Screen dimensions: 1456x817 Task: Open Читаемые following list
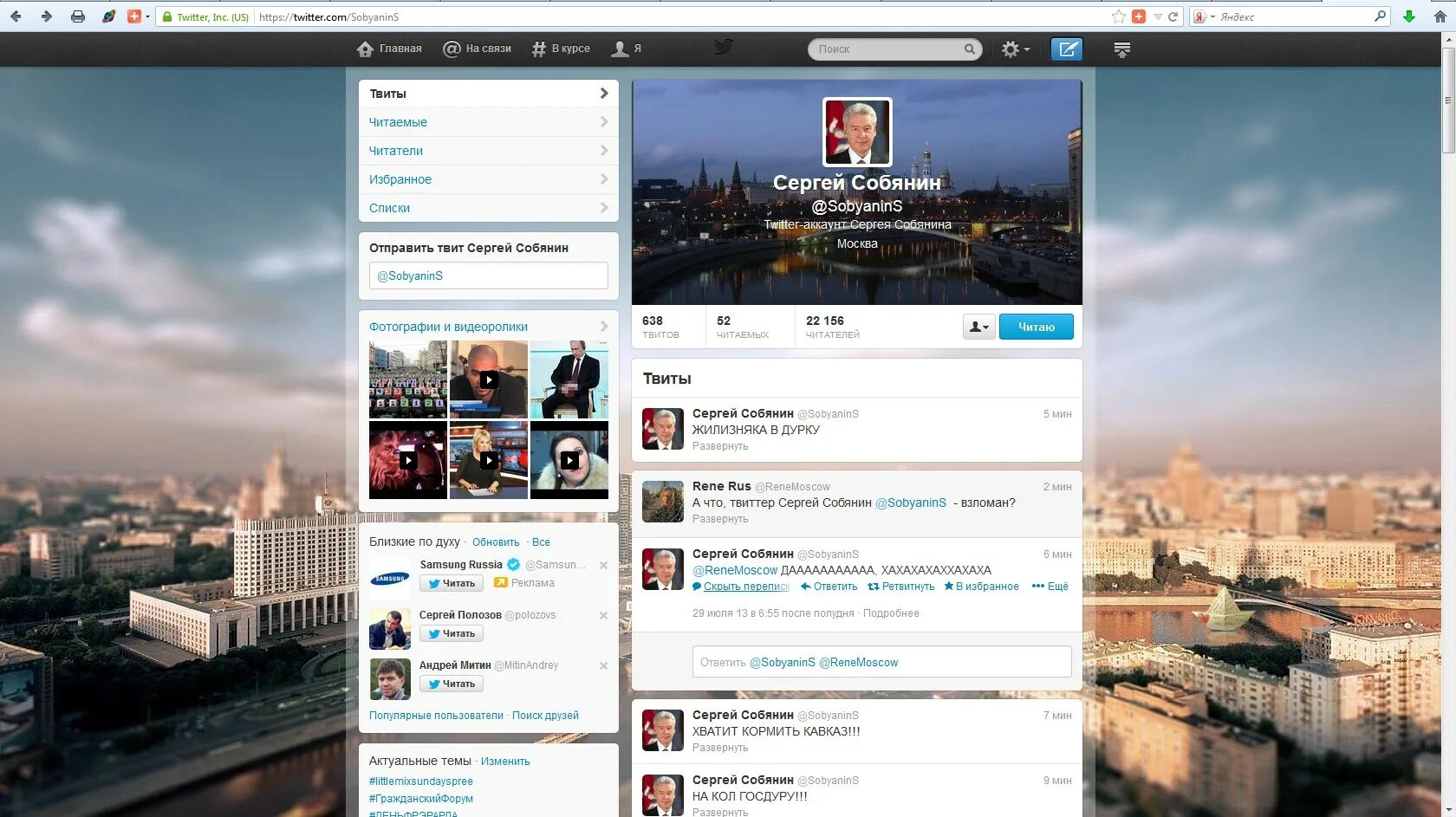(x=488, y=122)
